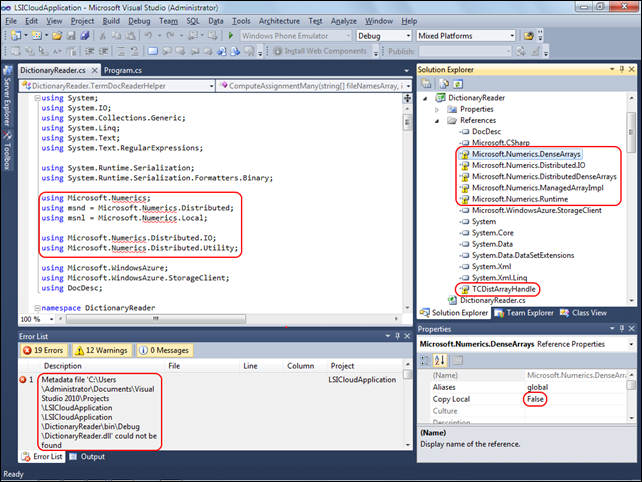Viewport: 642px width, 482px height.
Task: Select the TCDistArrayHandle reference
Action: [503, 289]
